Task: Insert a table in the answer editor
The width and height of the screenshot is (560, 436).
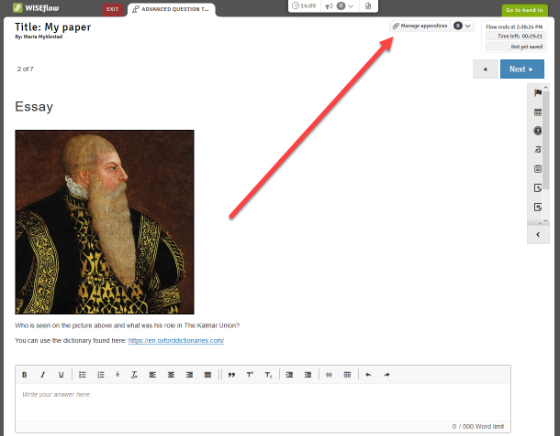Action: click(347, 375)
